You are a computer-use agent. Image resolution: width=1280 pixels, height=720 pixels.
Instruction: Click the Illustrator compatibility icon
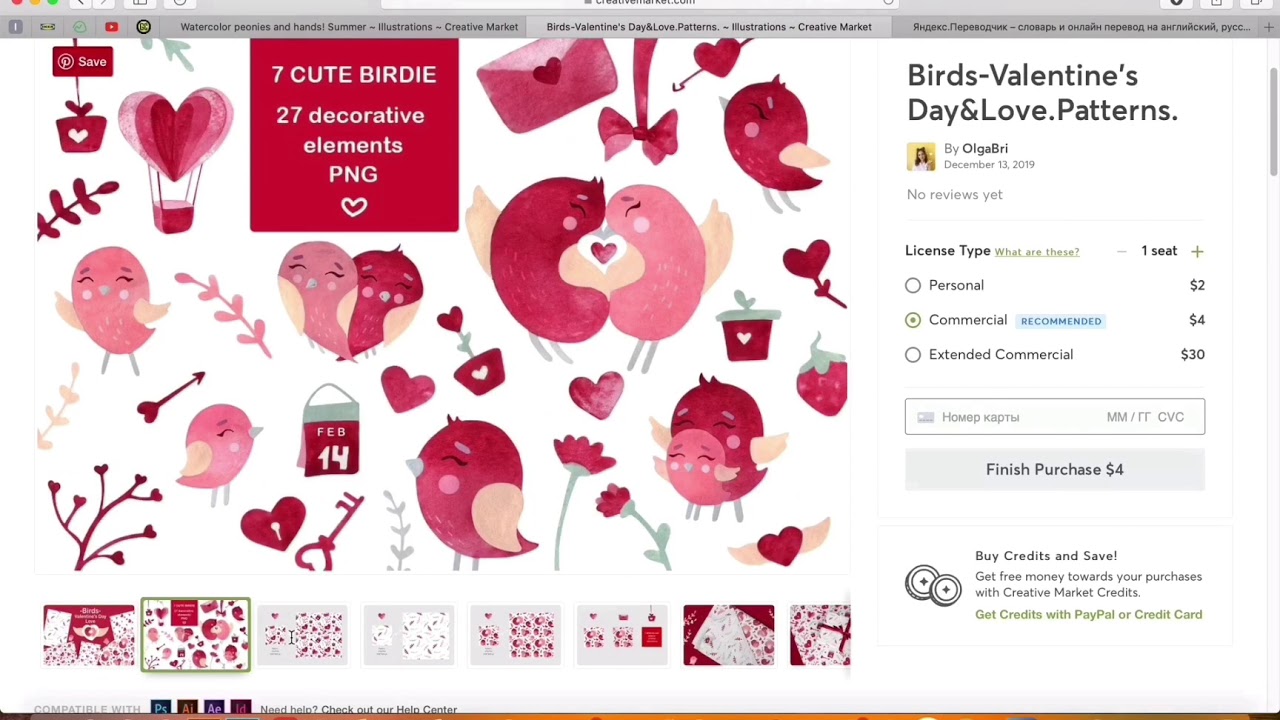187,709
